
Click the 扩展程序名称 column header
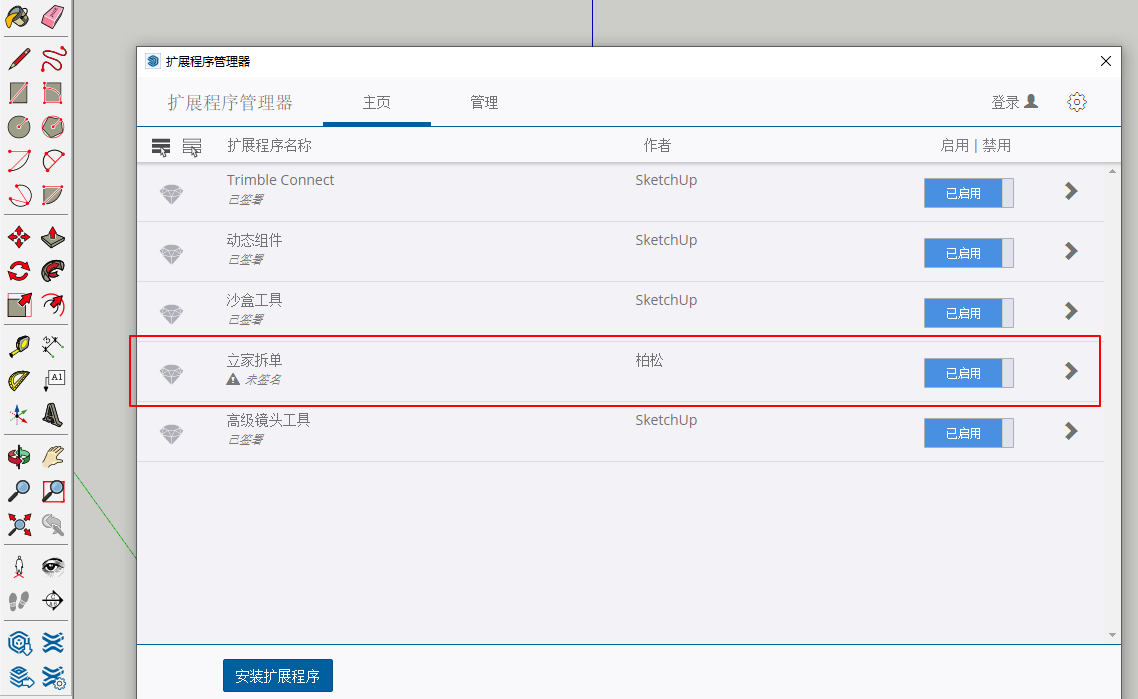(269, 146)
